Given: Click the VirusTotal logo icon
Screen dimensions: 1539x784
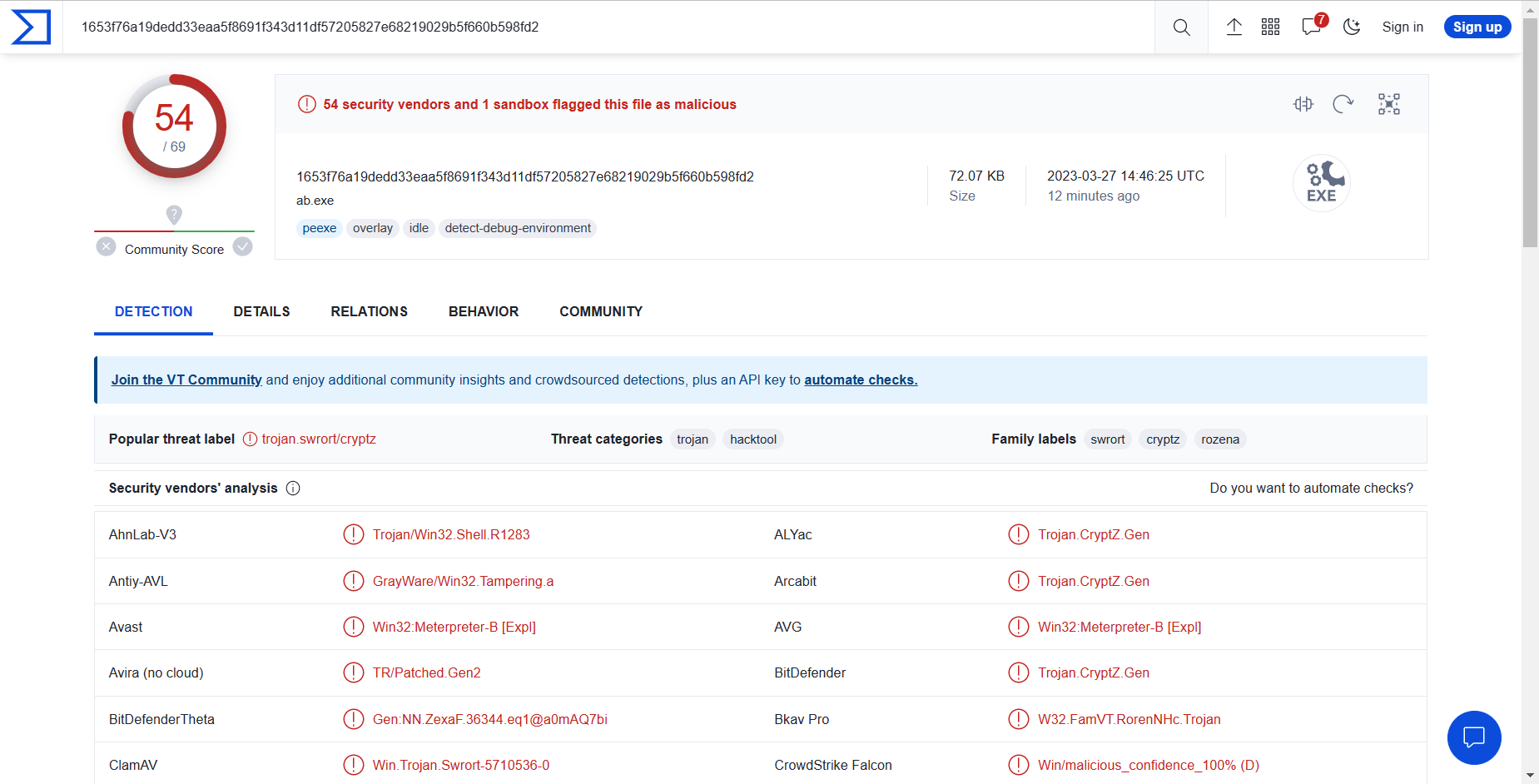Looking at the screenshot, I should (31, 27).
